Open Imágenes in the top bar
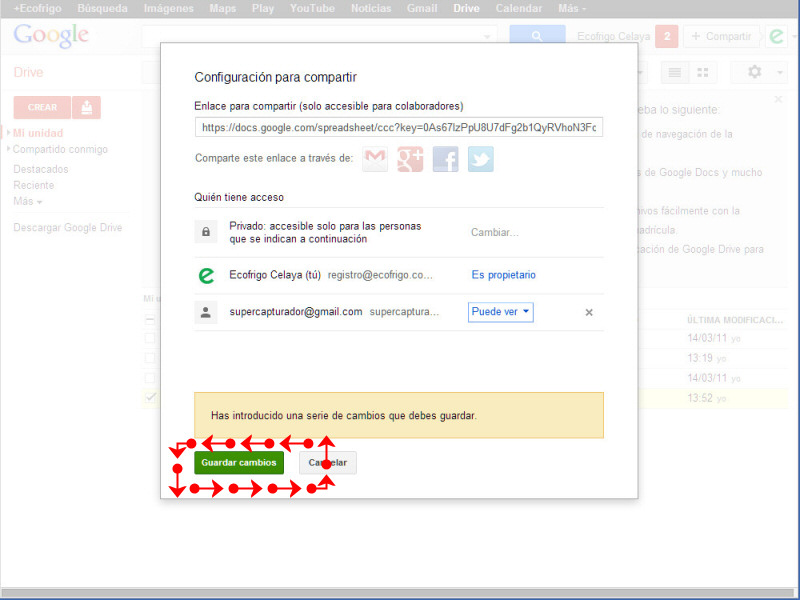 (169, 9)
